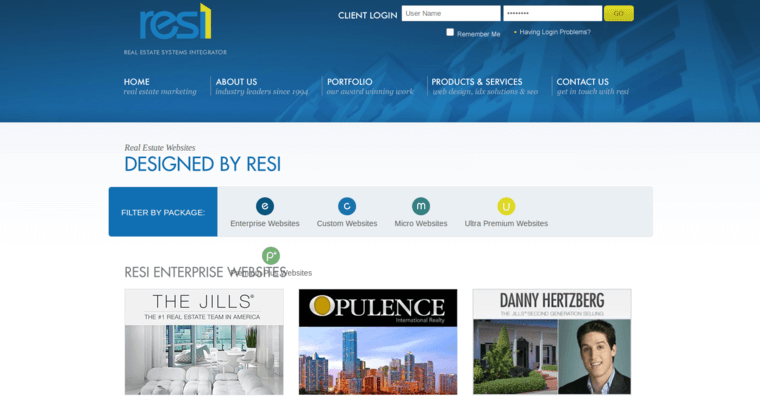The width and height of the screenshot is (760, 400).
Task: Click the resi1 logo
Action: (x=176, y=22)
